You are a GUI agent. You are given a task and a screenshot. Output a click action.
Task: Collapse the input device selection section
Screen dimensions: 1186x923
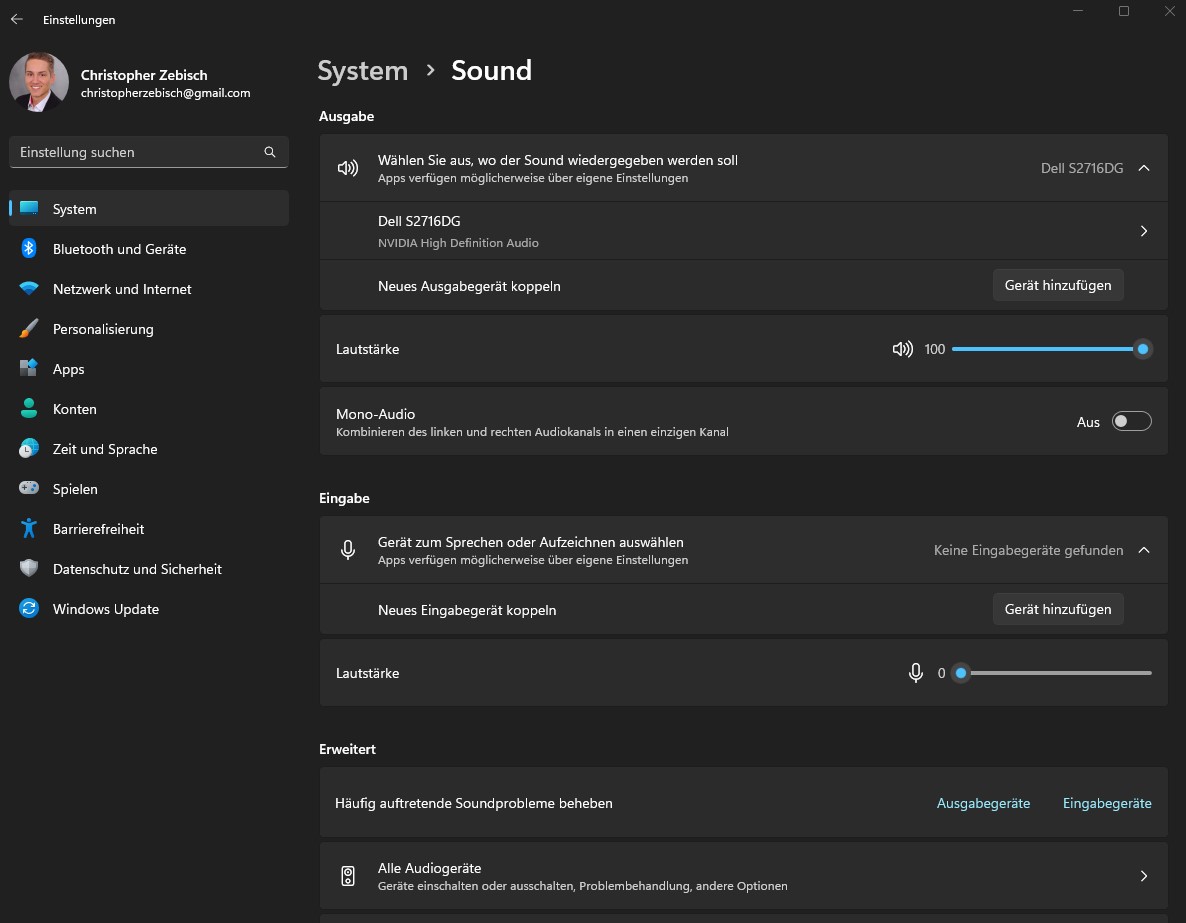[x=1144, y=550]
